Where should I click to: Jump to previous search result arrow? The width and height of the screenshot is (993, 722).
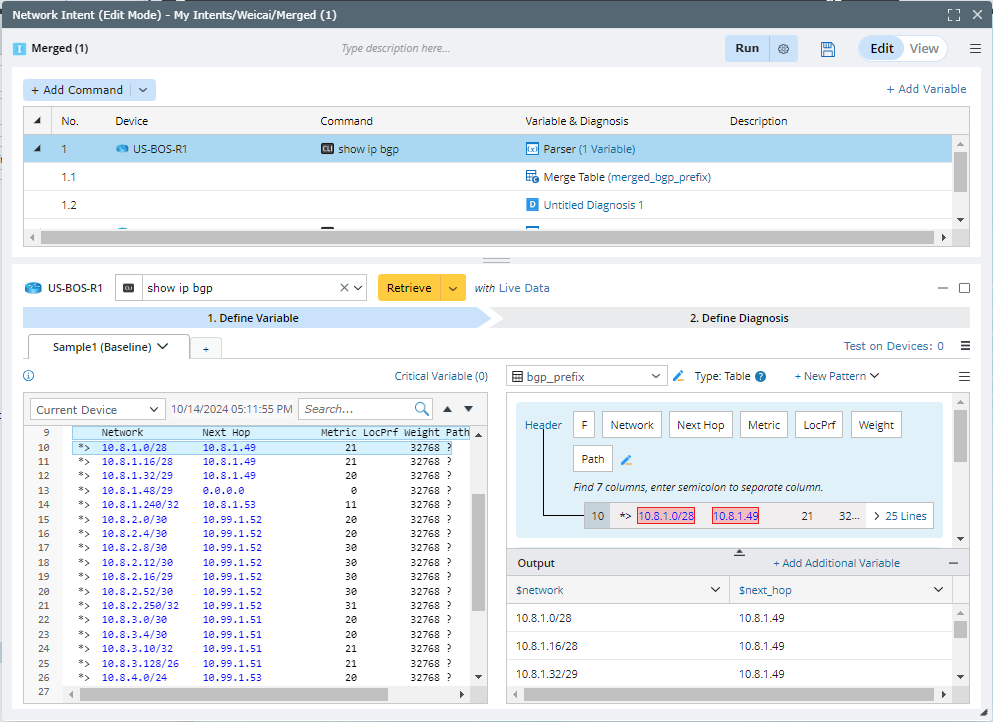(x=448, y=409)
